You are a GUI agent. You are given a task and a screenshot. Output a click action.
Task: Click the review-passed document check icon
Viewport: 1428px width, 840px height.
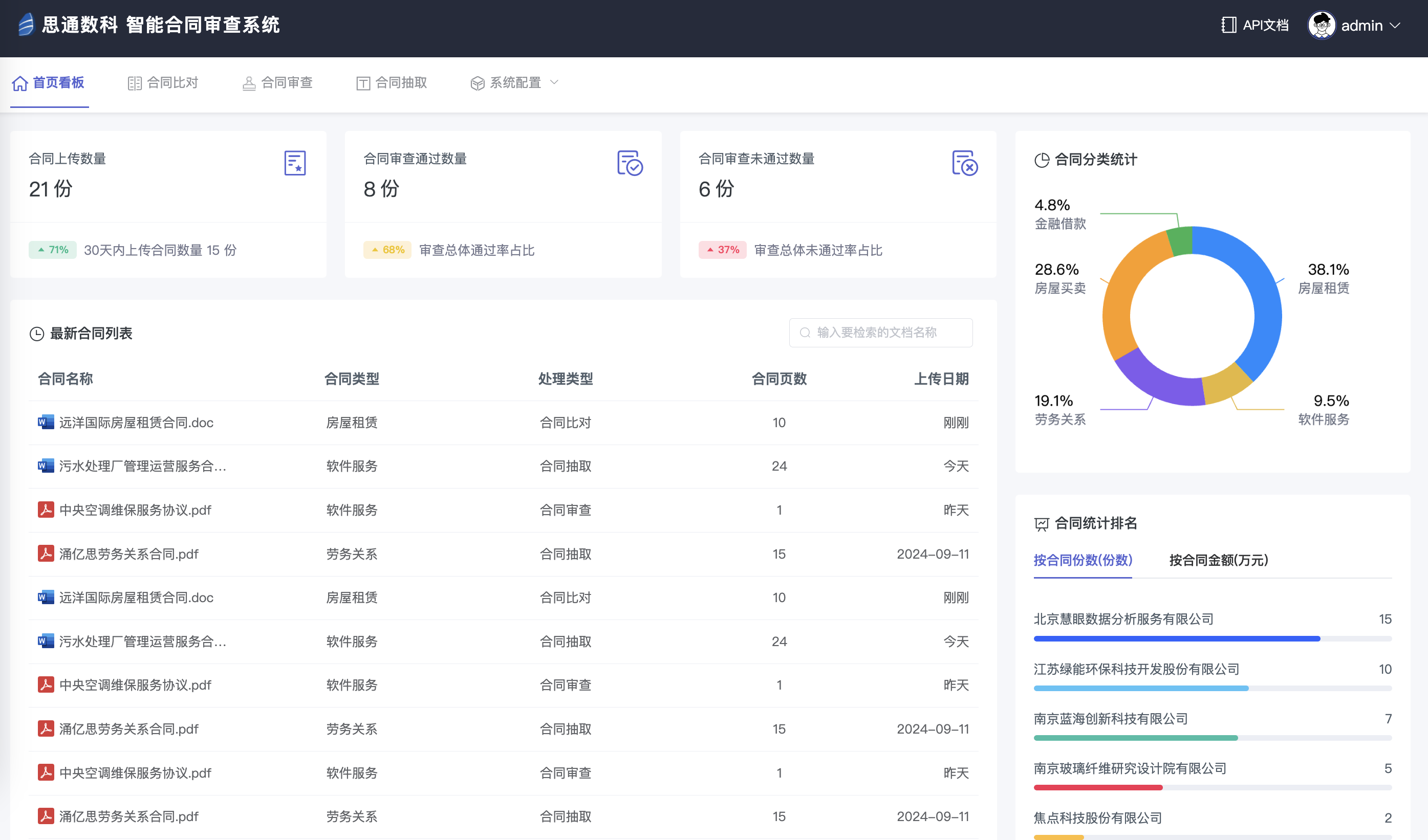(630, 163)
